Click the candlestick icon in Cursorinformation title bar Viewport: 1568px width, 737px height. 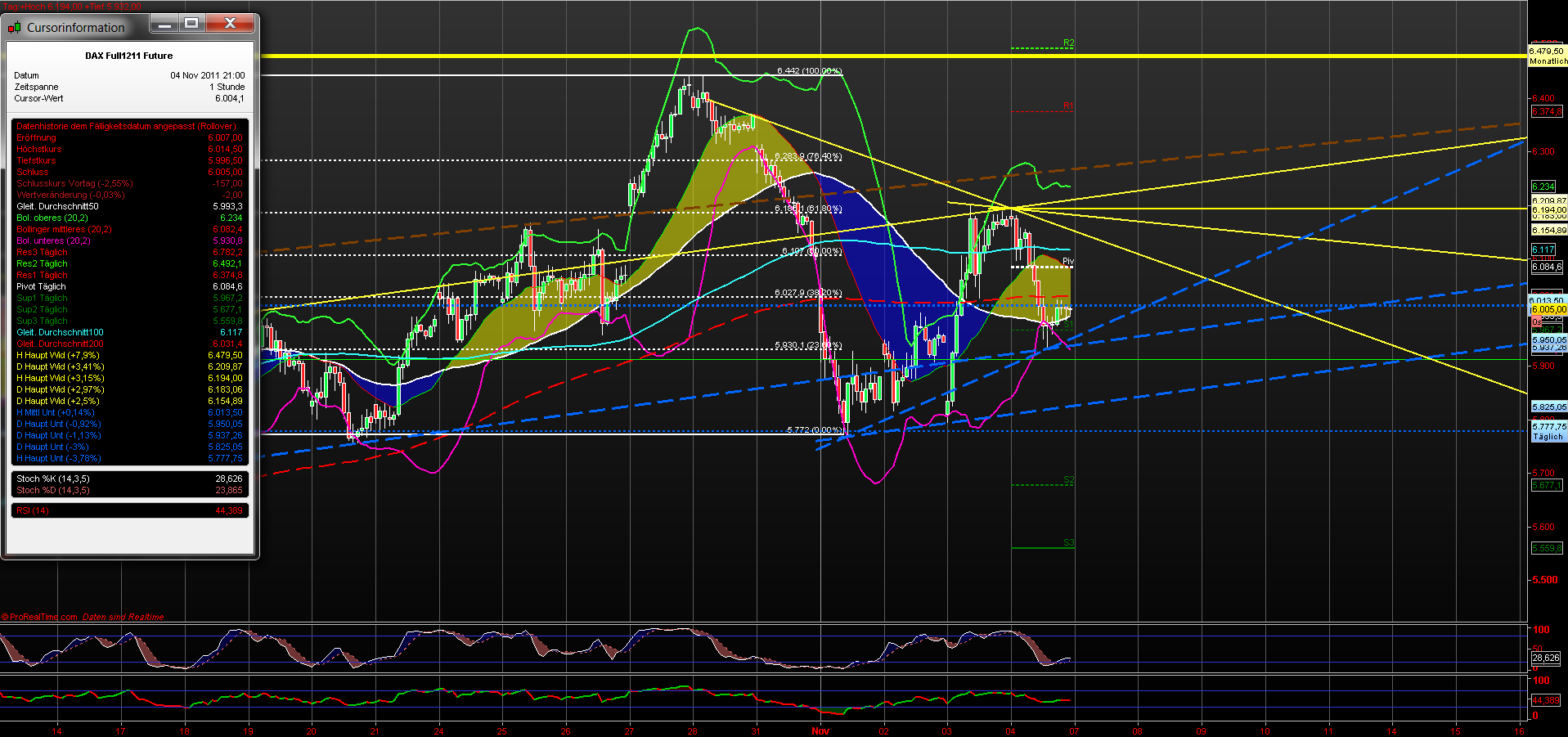coord(14,26)
